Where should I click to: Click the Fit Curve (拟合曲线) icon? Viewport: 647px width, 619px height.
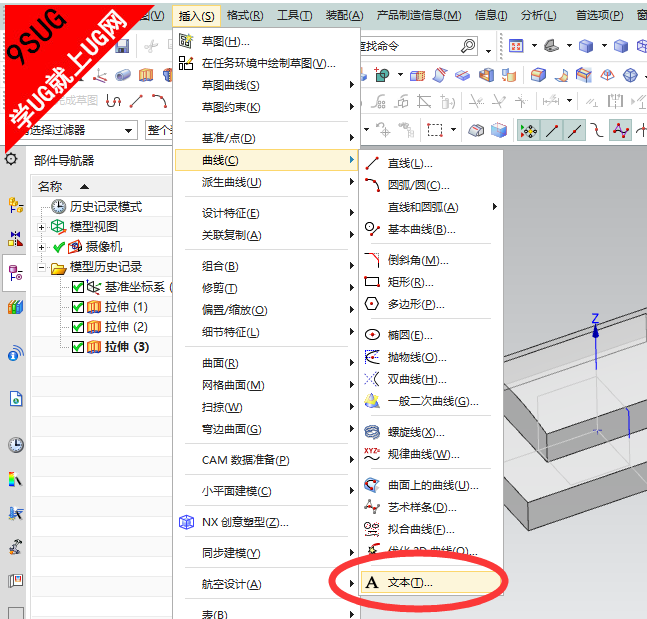(372, 529)
